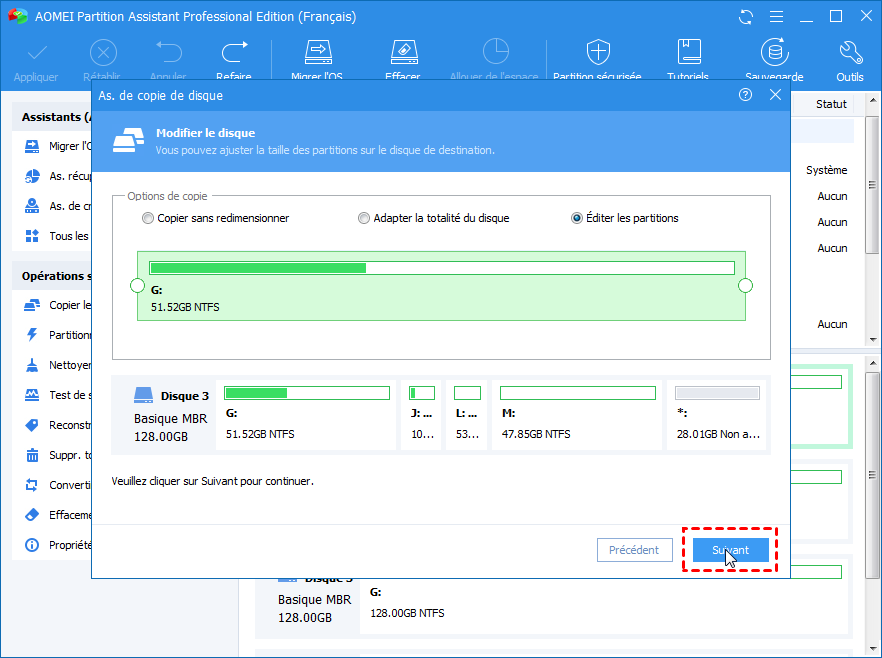This screenshot has height=658, width=882.
Task: Select the M: 47.85GB NTFS partition
Action: click(x=577, y=414)
